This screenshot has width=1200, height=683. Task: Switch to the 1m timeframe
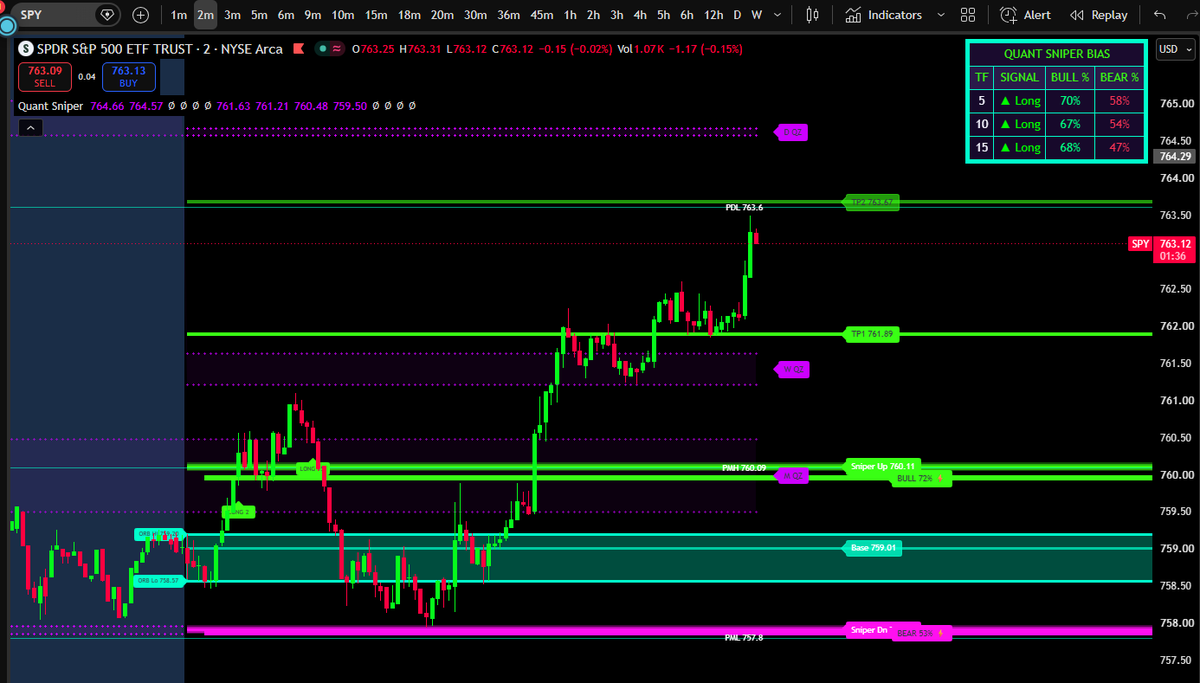178,15
